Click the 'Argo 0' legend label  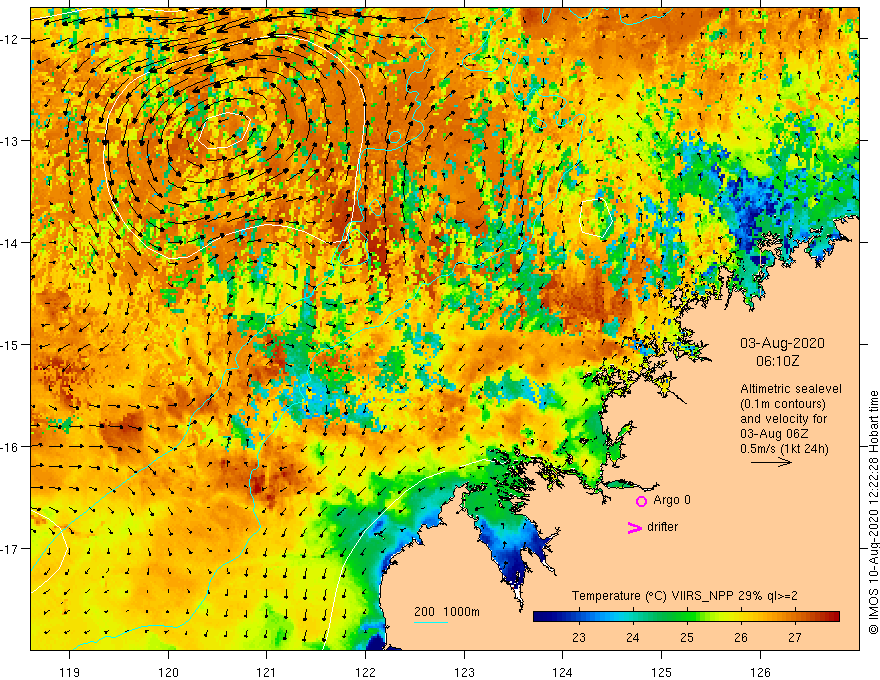672,500
